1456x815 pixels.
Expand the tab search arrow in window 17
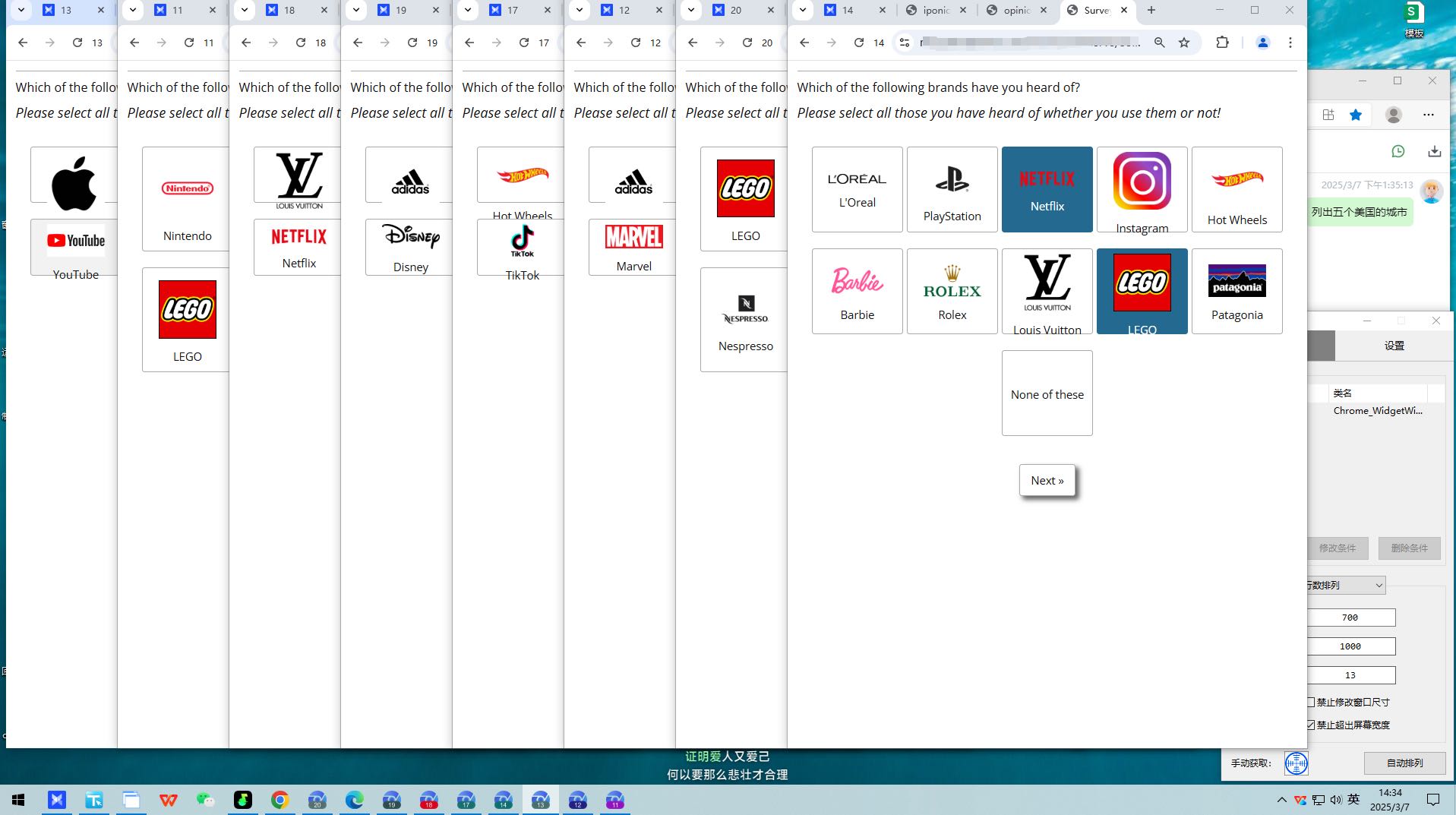coord(468,10)
